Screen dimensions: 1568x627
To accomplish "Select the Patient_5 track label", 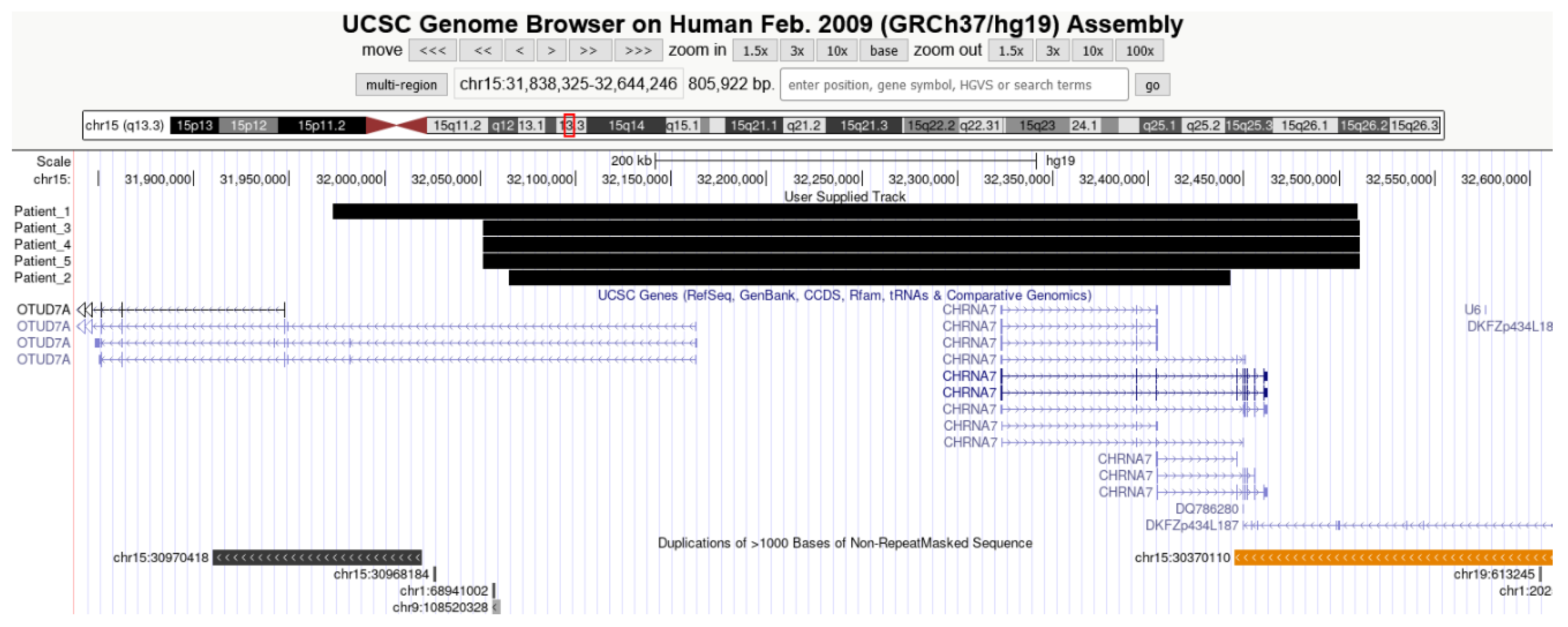I will coord(42,261).
